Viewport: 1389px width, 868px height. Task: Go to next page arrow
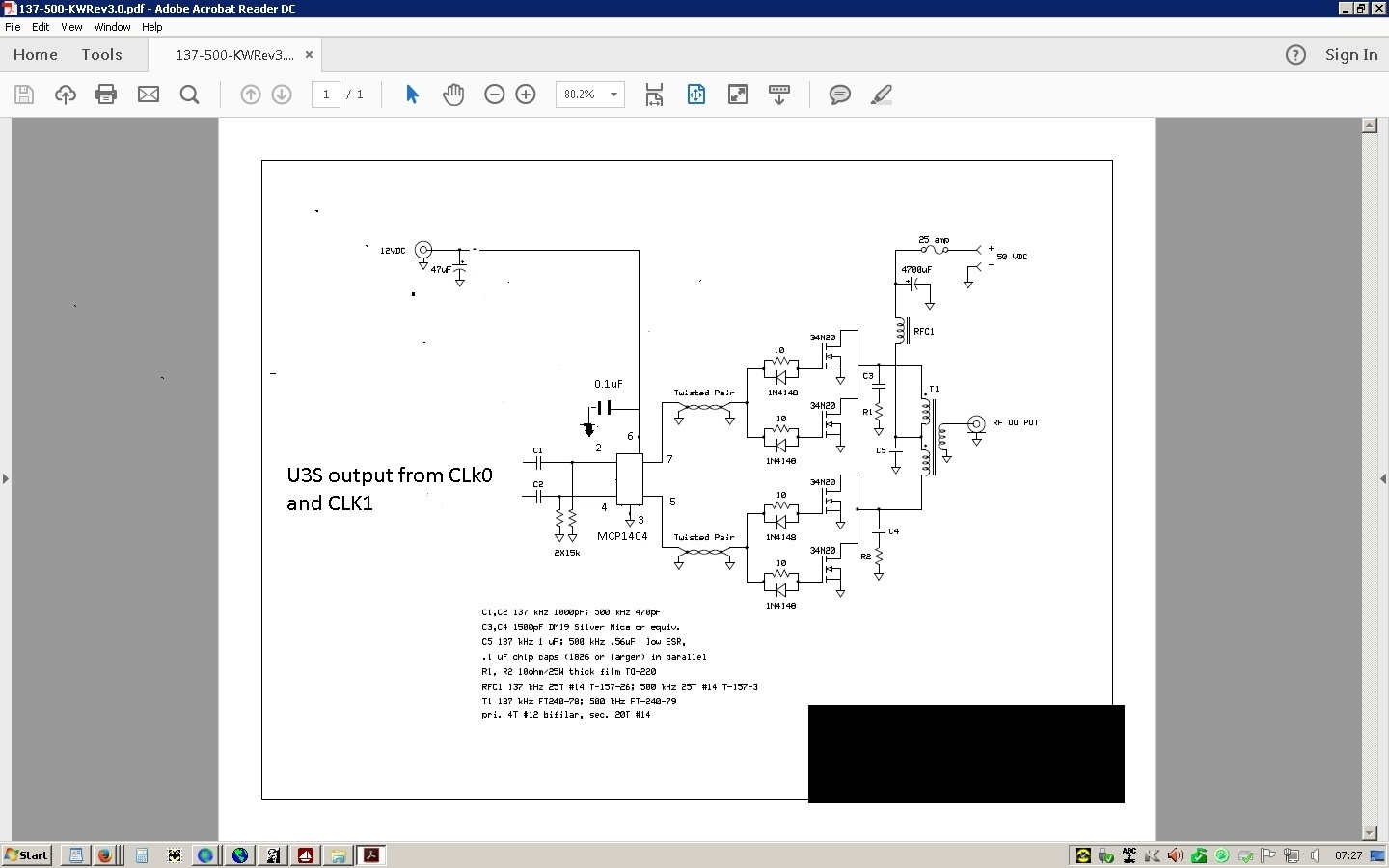(x=282, y=95)
